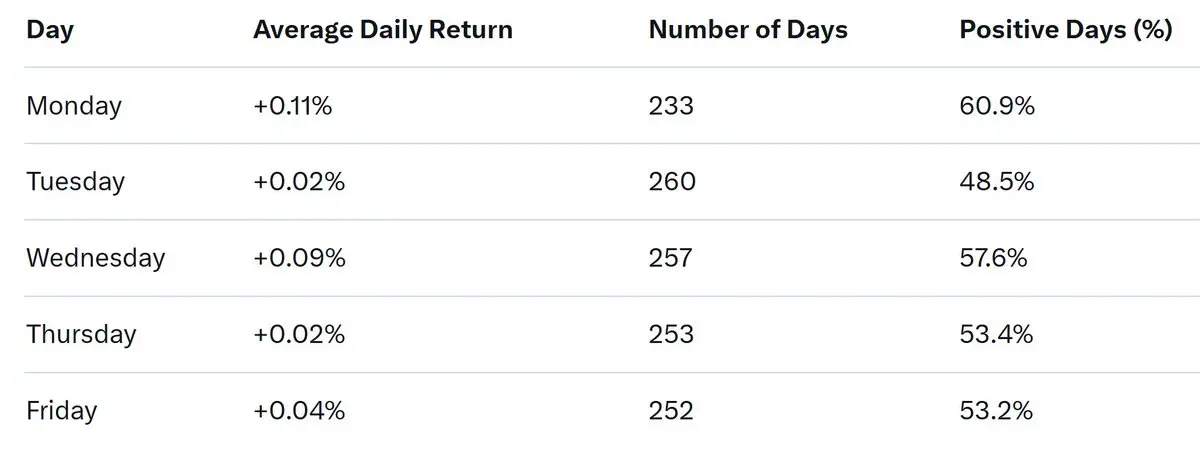Click the 48.5% positive days cell
Screen dimensions: 1200x449
[997, 182]
